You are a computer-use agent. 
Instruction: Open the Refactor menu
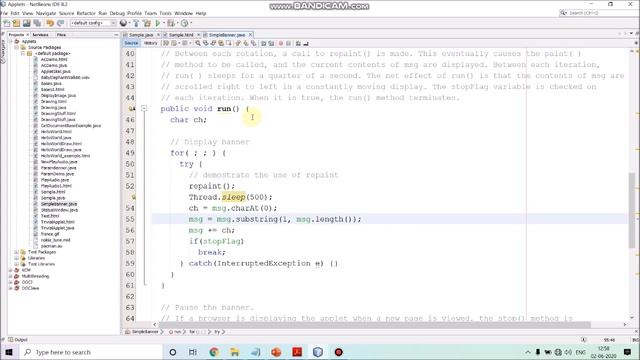[86, 13]
